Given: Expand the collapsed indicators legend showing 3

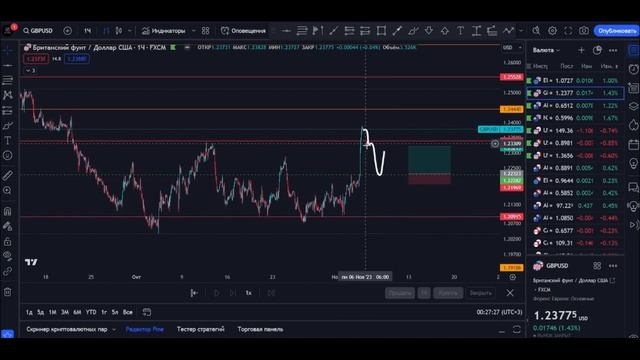Looking at the screenshot, I should click(31, 71).
